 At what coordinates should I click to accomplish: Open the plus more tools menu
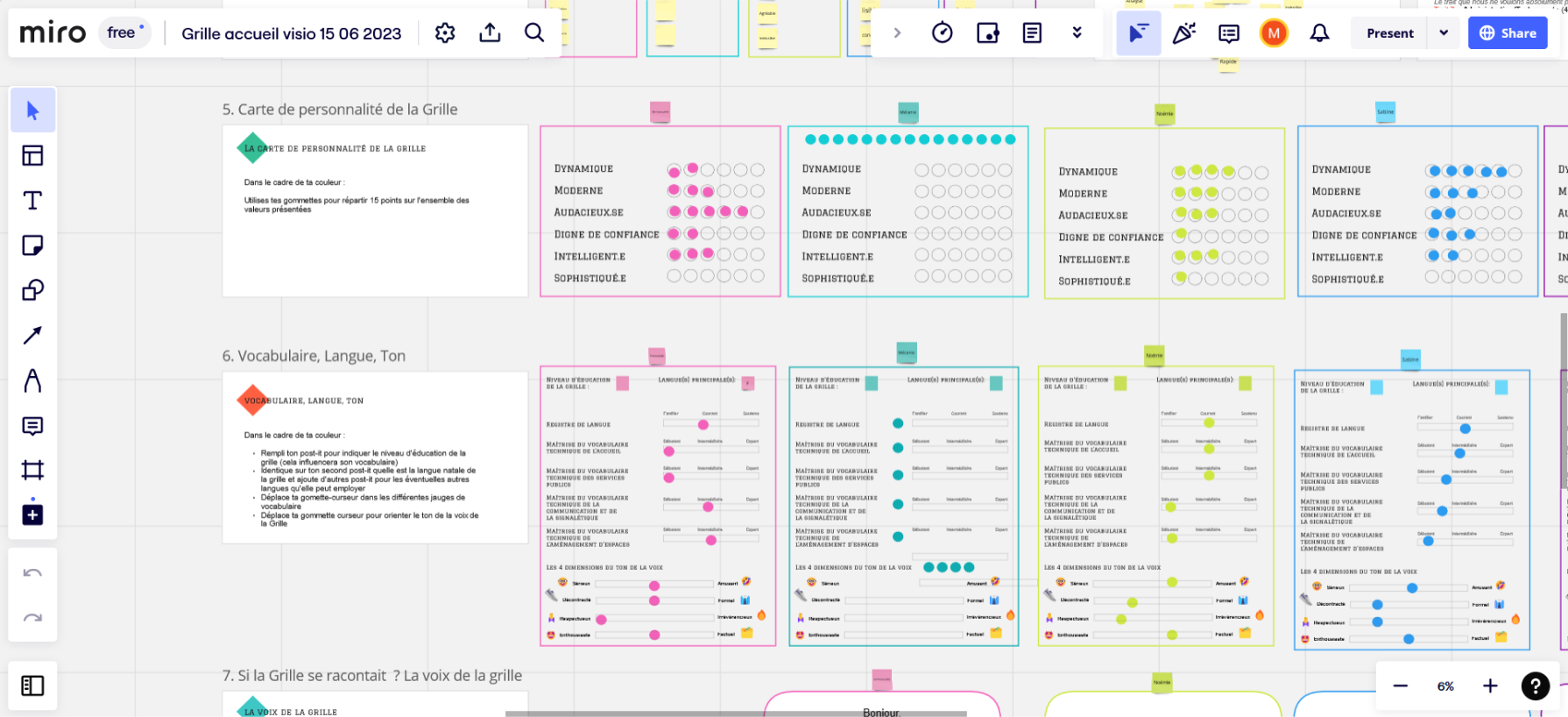pos(32,515)
